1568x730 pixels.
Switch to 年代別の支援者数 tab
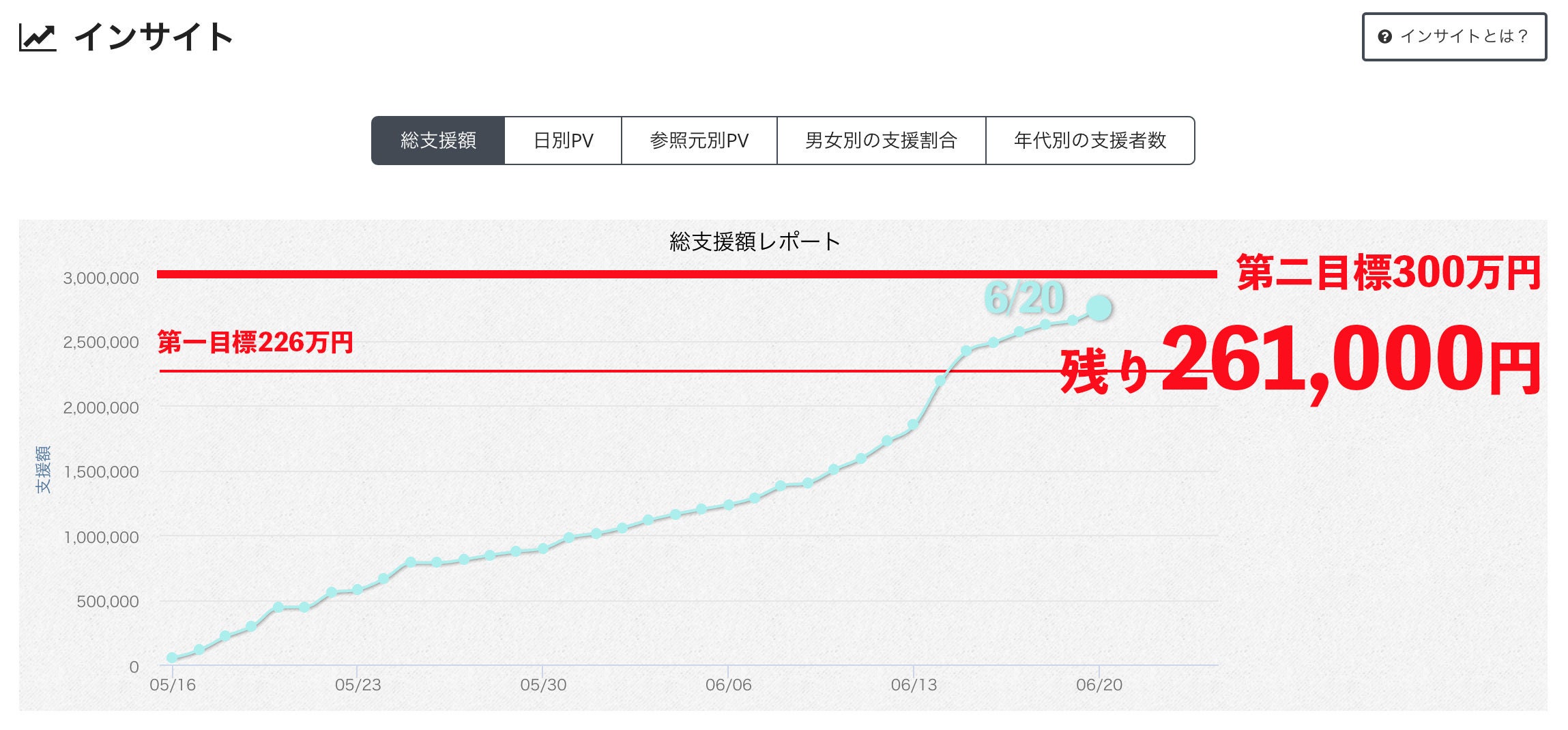1090,141
